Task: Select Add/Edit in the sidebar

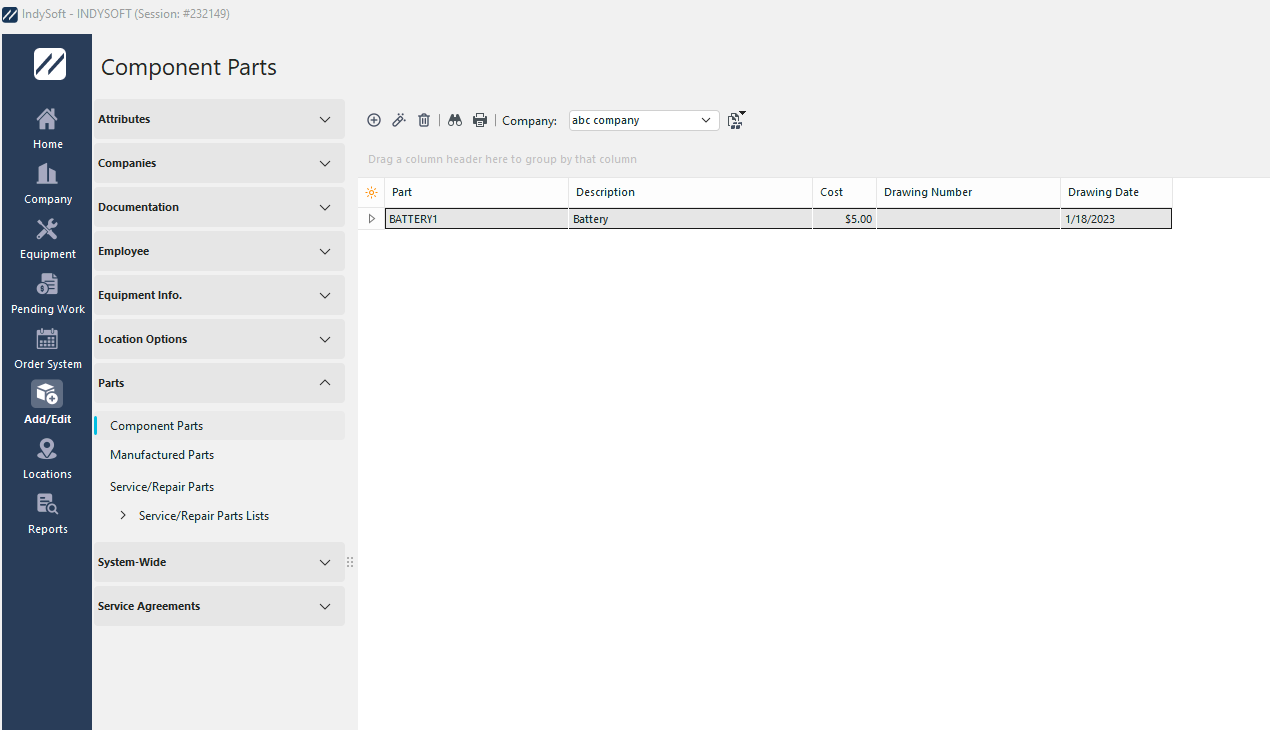Action: point(47,403)
